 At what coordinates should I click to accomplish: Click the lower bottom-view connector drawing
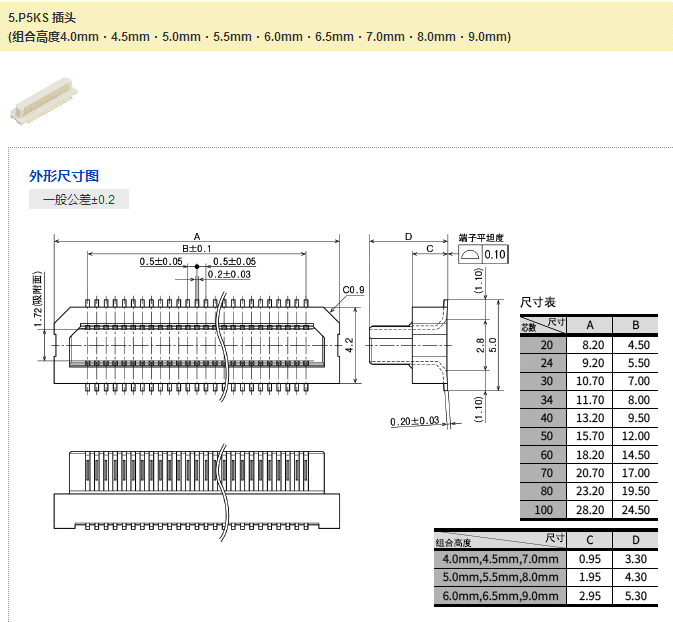[196, 489]
